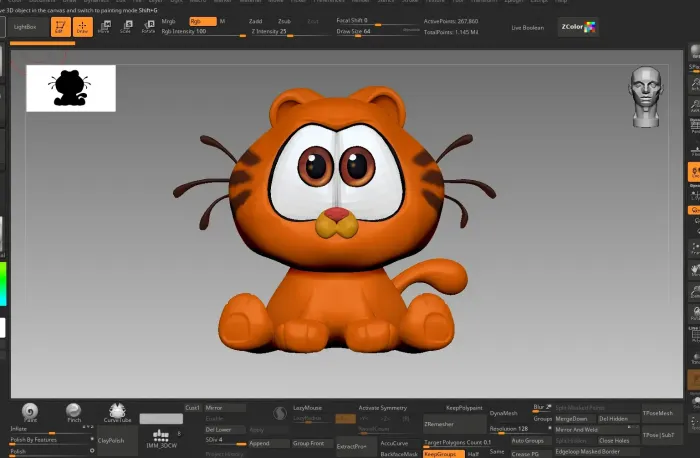Adjust DynaMesh Resolution slider
Viewport: 700px width, 458px height.
pos(521,430)
